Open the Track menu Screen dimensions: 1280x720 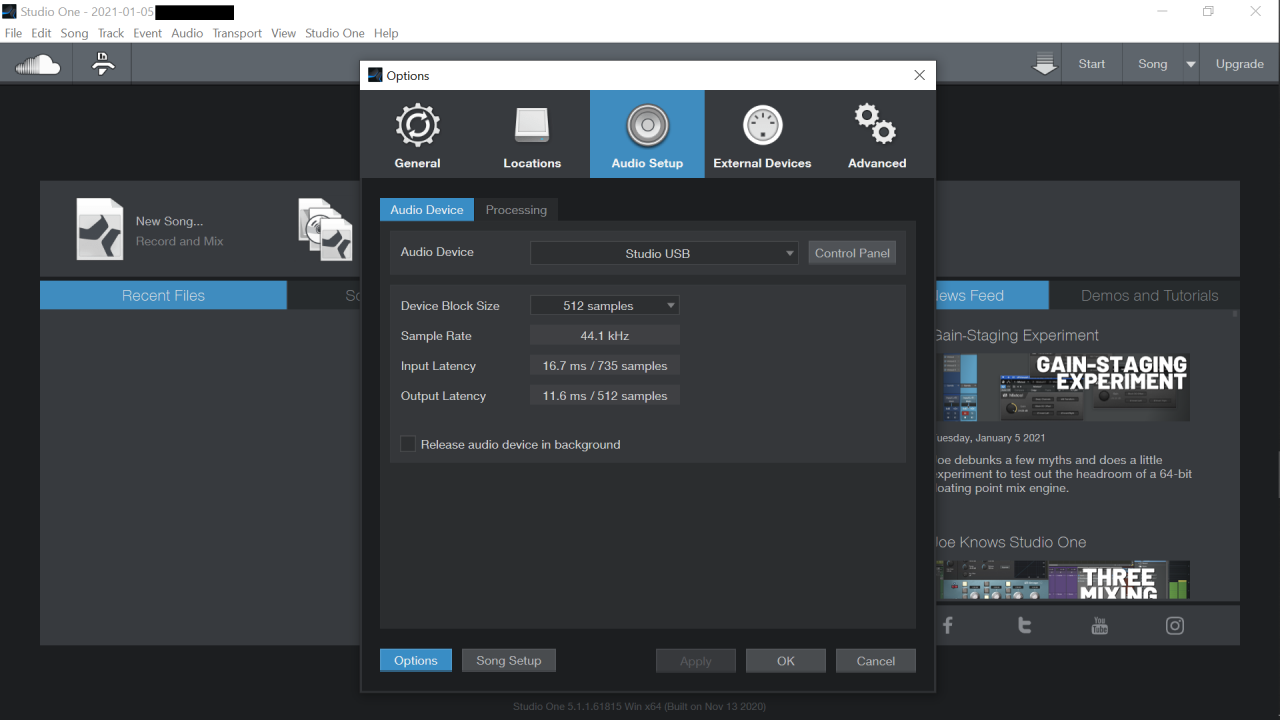click(x=111, y=33)
